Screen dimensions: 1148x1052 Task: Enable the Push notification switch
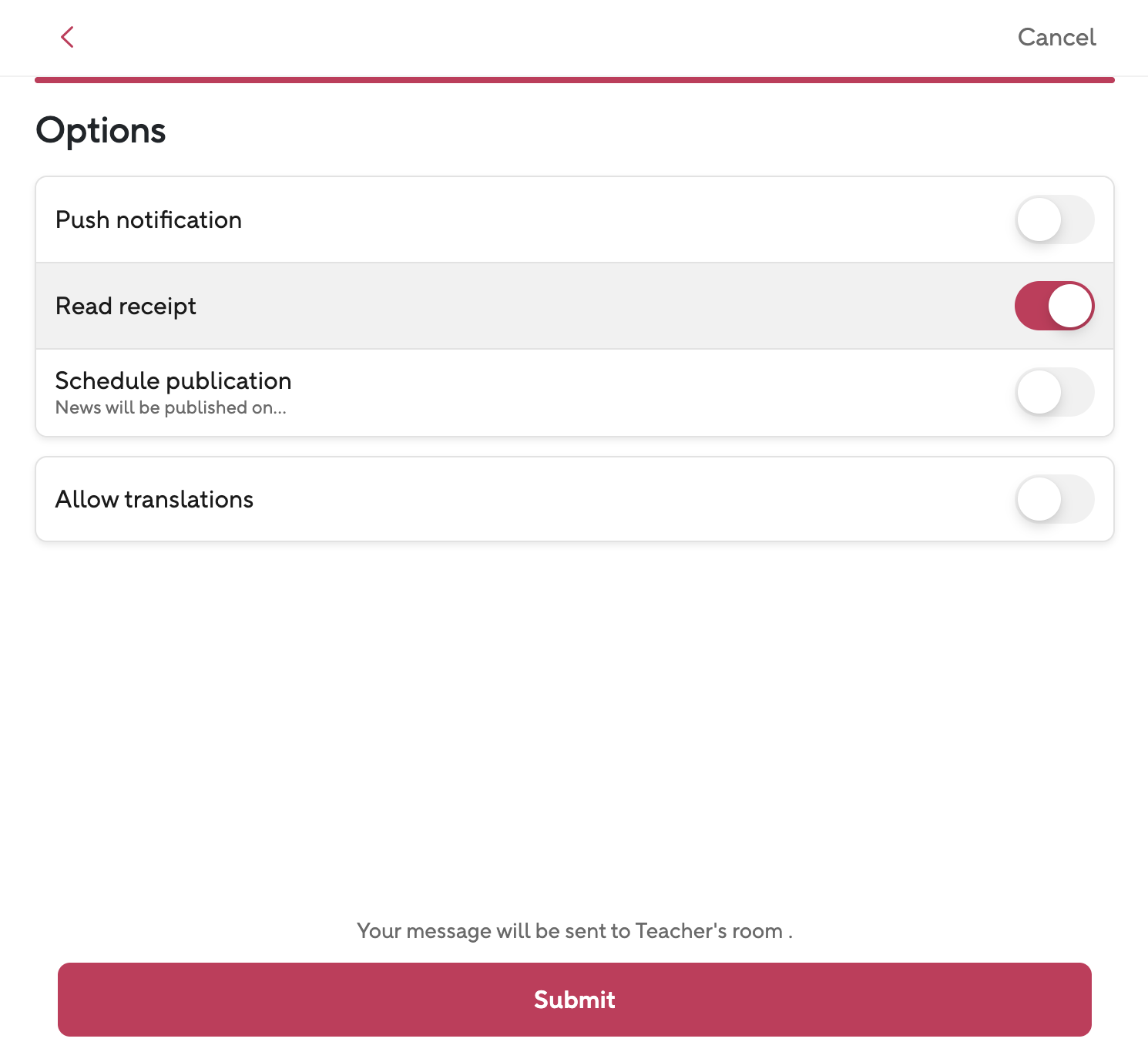click(x=1054, y=219)
